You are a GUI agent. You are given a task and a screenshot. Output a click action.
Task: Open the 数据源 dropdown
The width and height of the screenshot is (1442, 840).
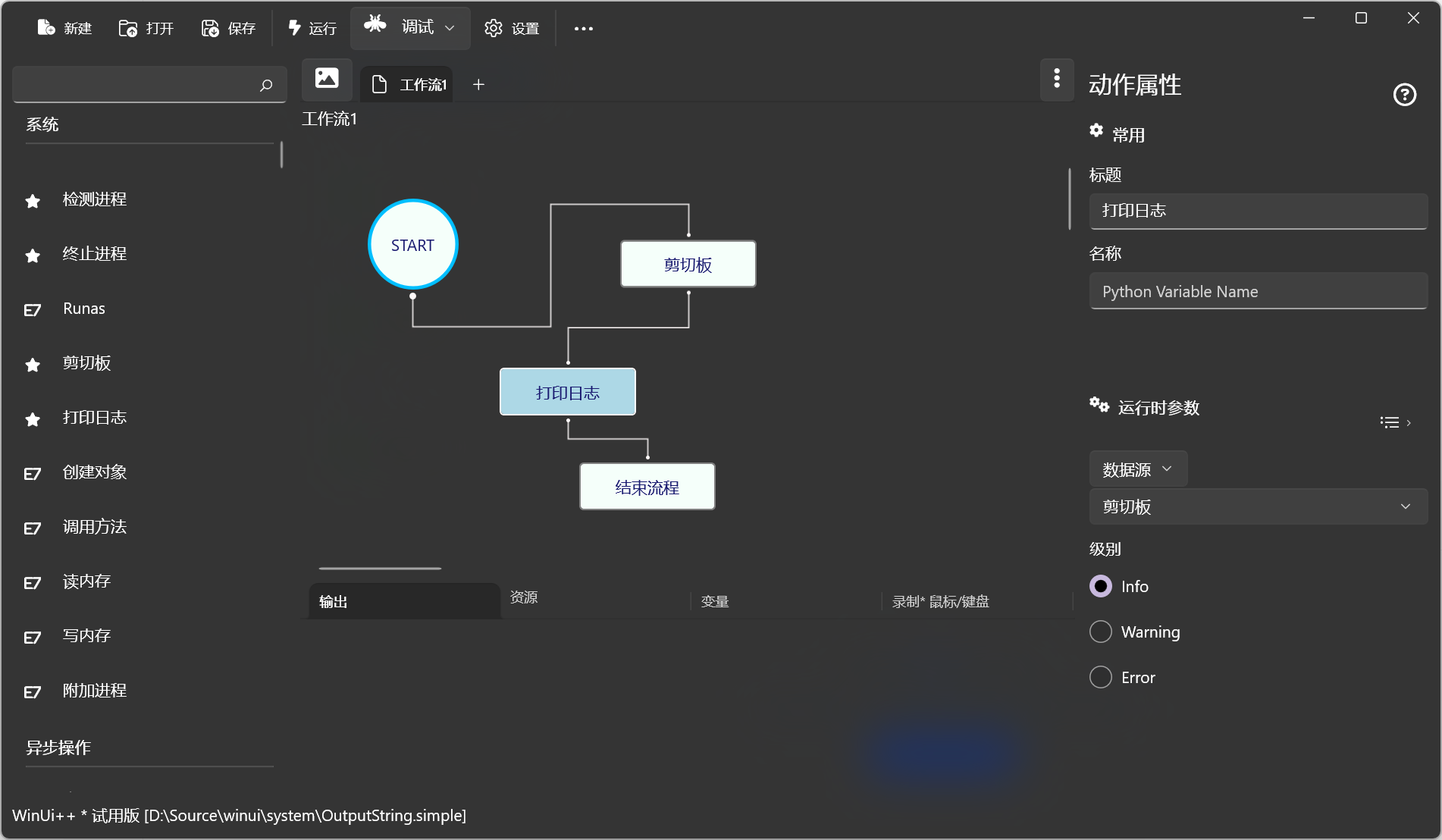pos(1137,469)
